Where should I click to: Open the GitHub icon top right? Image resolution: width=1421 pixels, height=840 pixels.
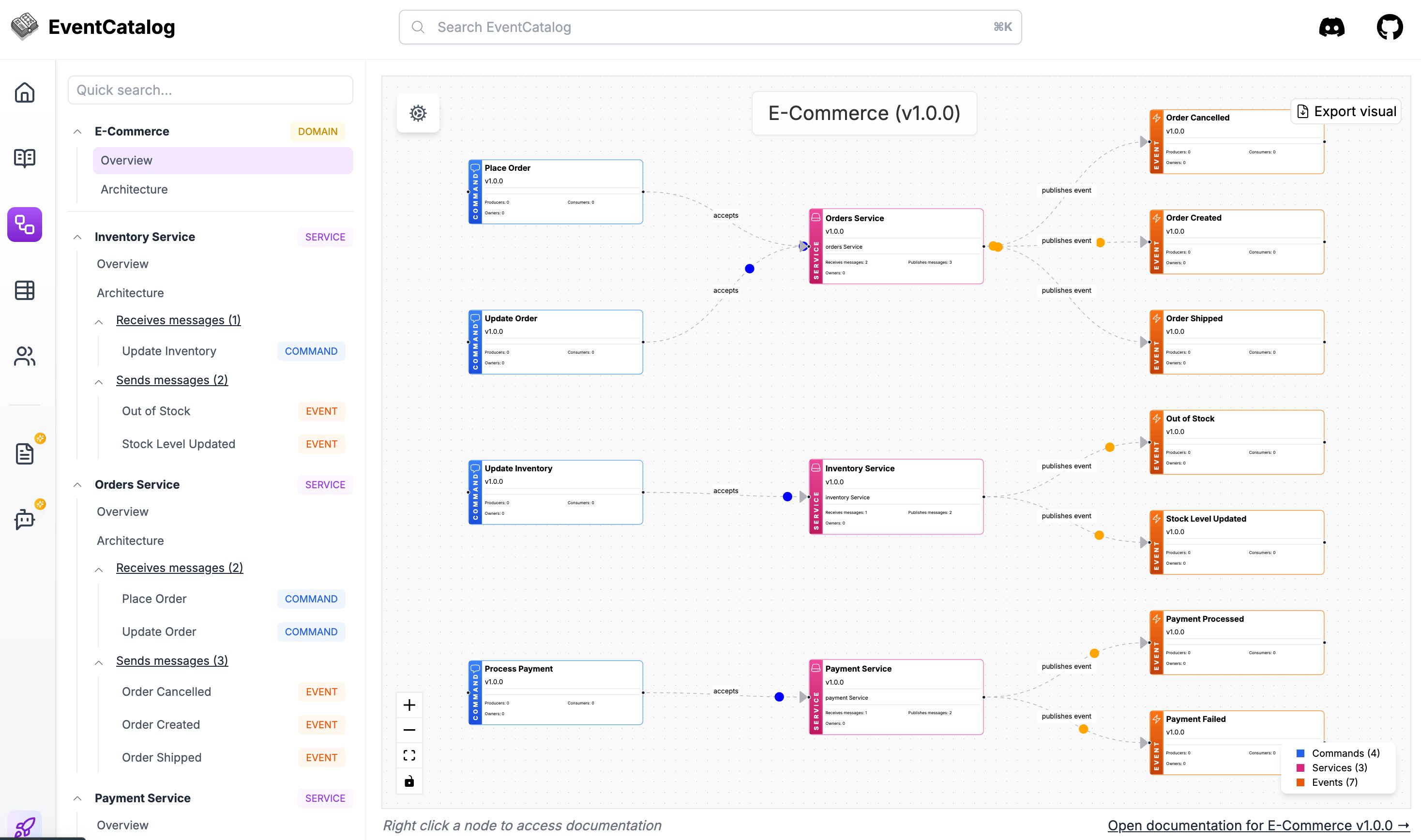pos(1391,27)
